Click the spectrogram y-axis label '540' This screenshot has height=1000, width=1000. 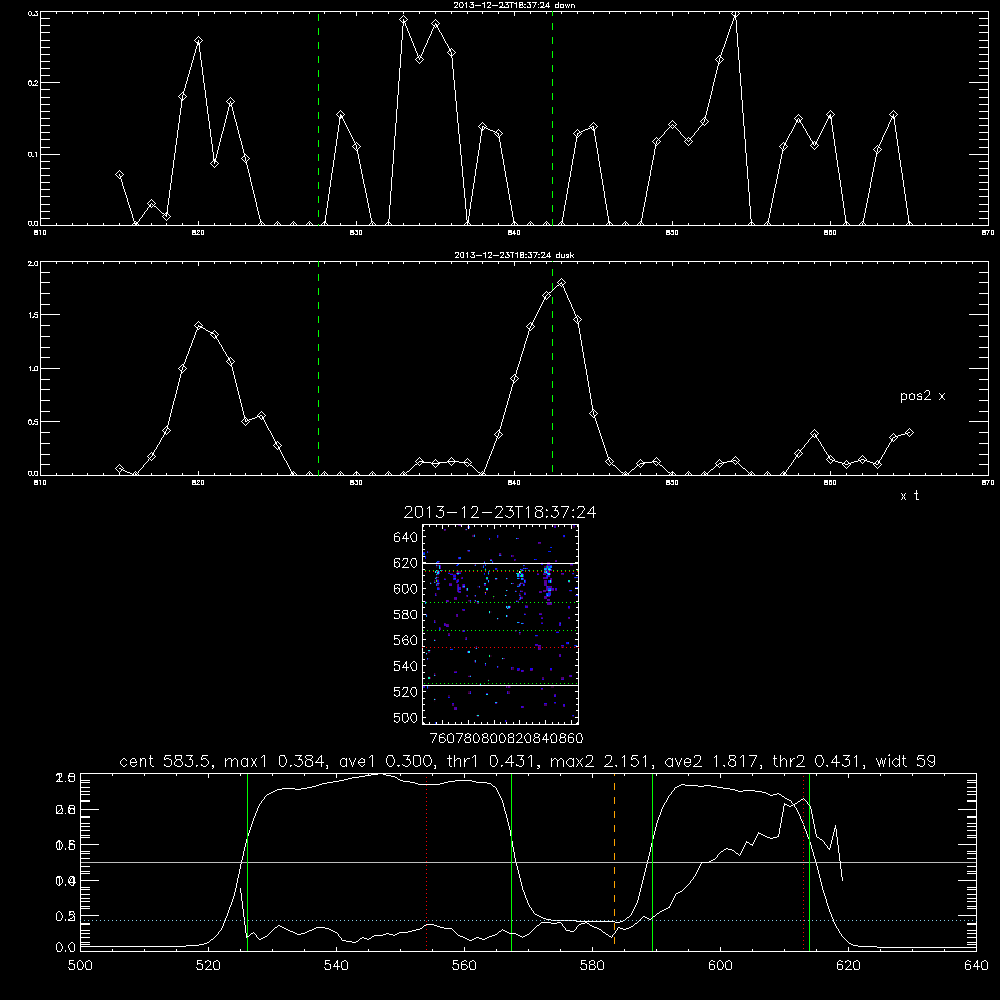pos(406,666)
